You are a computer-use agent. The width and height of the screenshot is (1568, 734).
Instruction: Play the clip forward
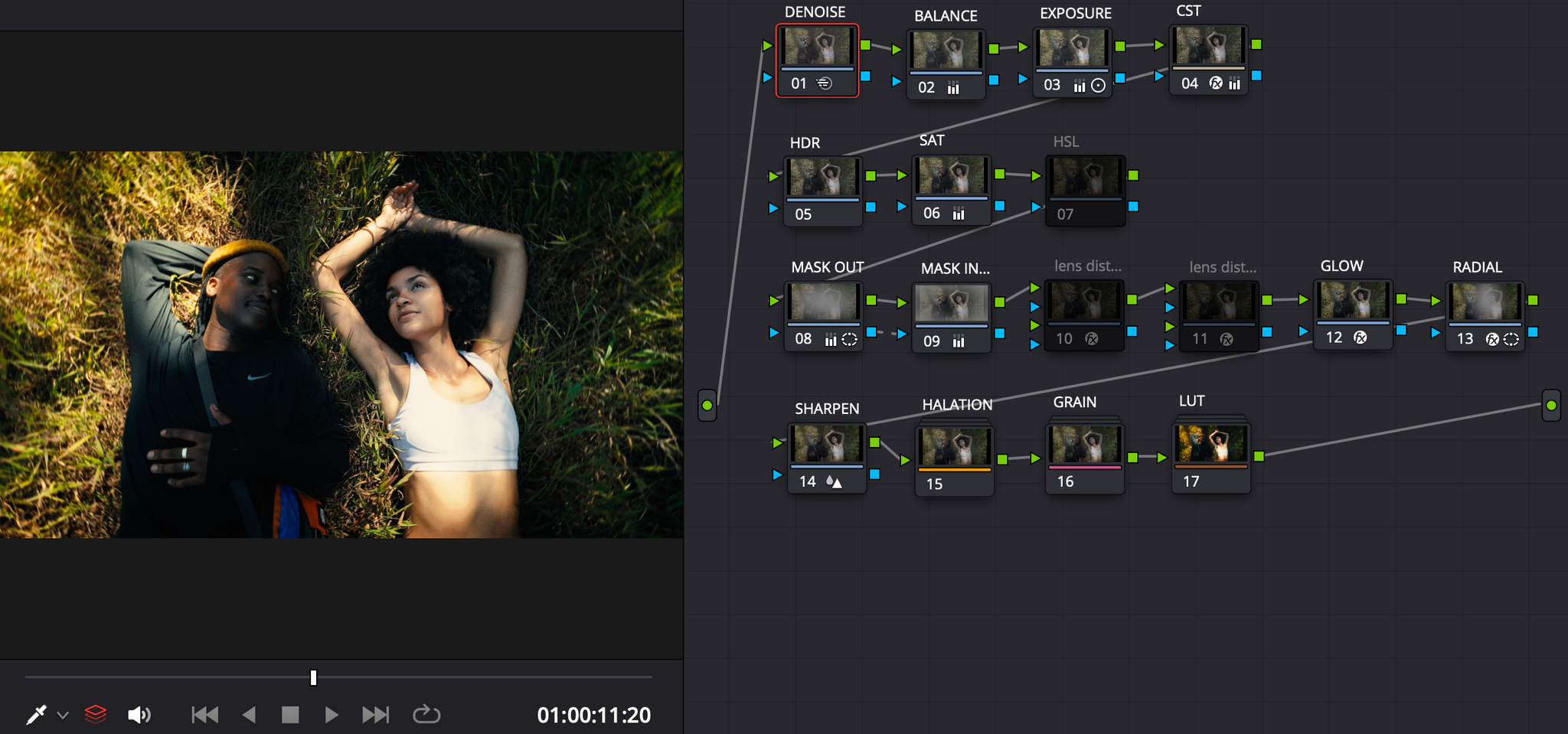(x=332, y=714)
